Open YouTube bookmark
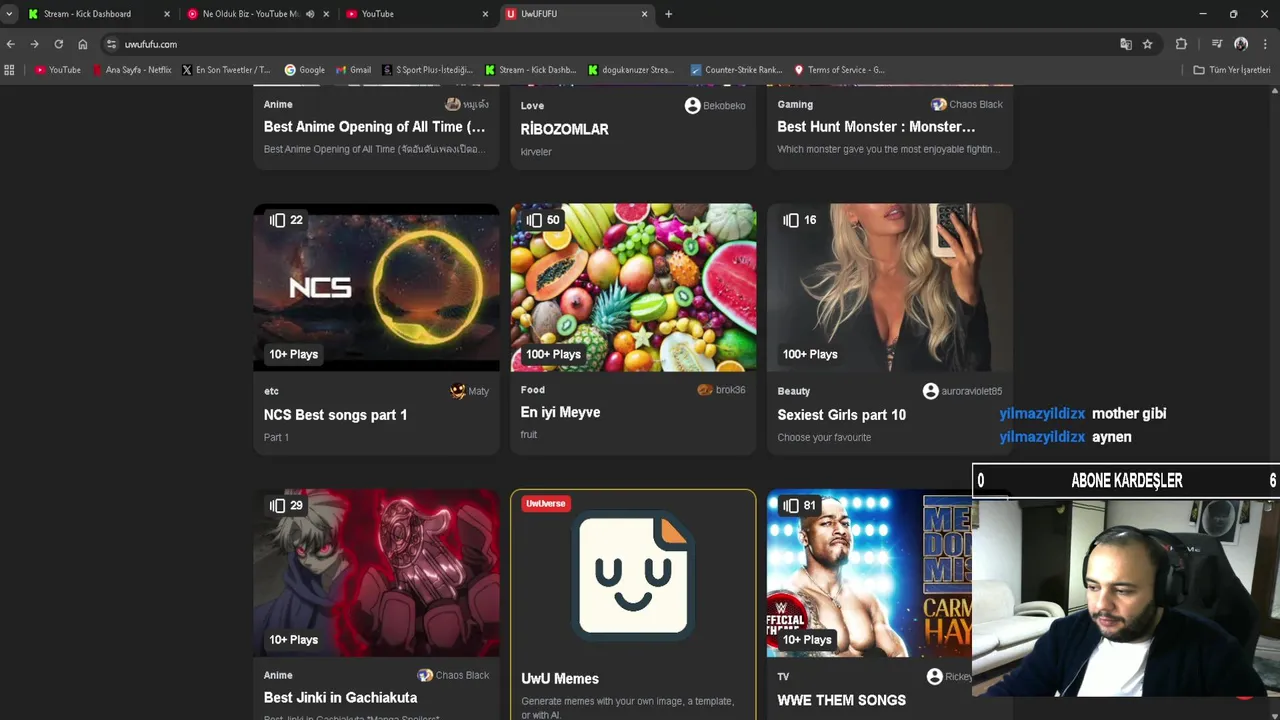Screen dimensions: 1280x720 [58, 70]
